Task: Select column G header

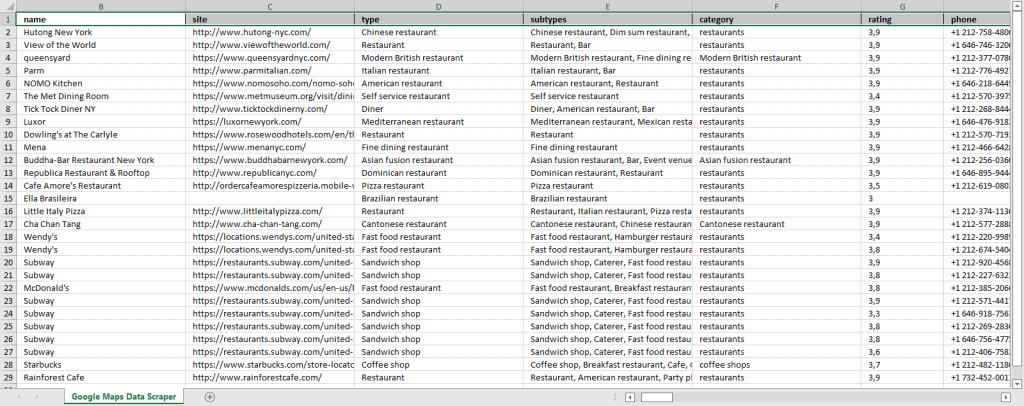Action: [x=903, y=7]
